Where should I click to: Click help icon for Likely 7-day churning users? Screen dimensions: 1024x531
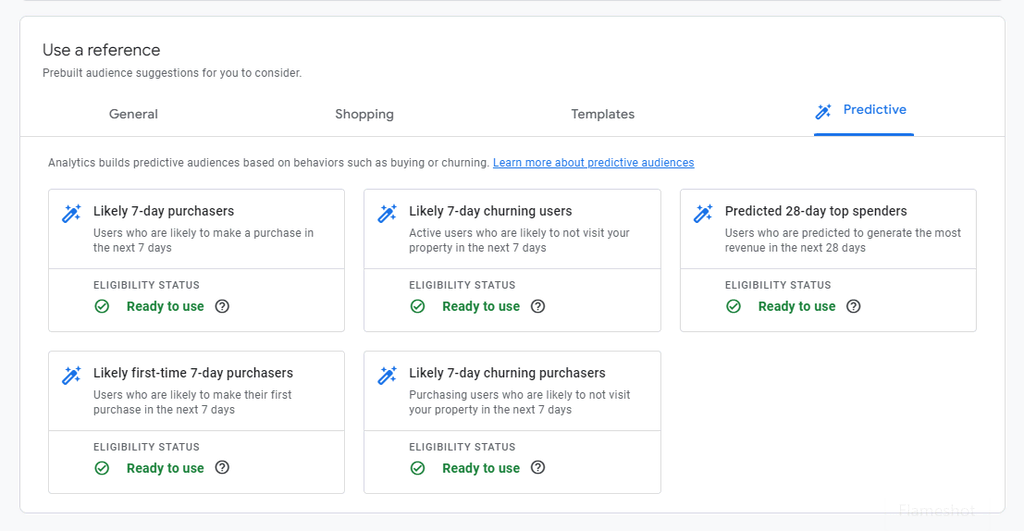point(538,306)
